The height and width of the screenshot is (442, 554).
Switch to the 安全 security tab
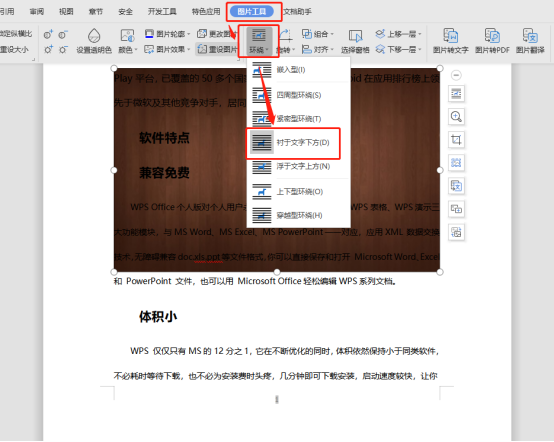tap(125, 12)
